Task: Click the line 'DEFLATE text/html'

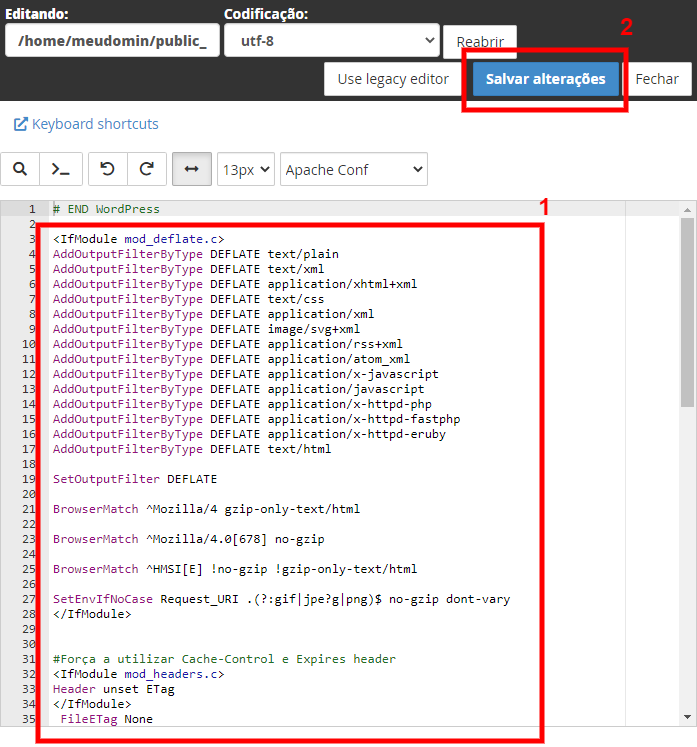Action: tap(192, 449)
